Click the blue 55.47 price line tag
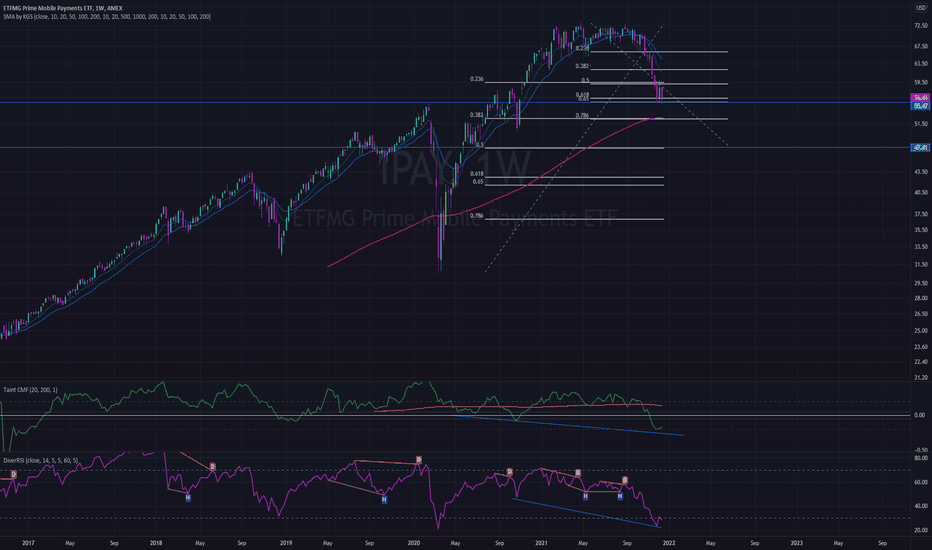This screenshot has width=932, height=550. click(920, 105)
